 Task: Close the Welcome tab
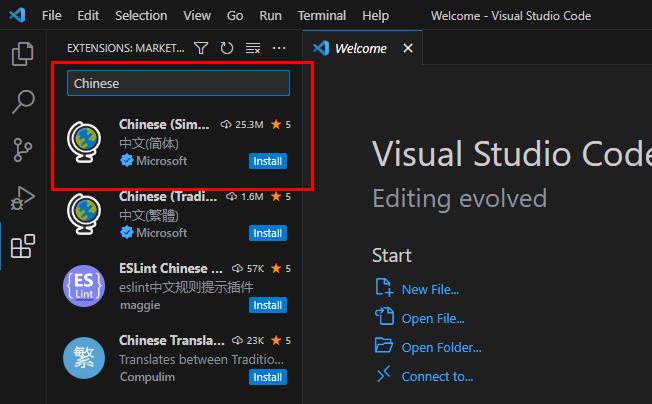[x=408, y=48]
